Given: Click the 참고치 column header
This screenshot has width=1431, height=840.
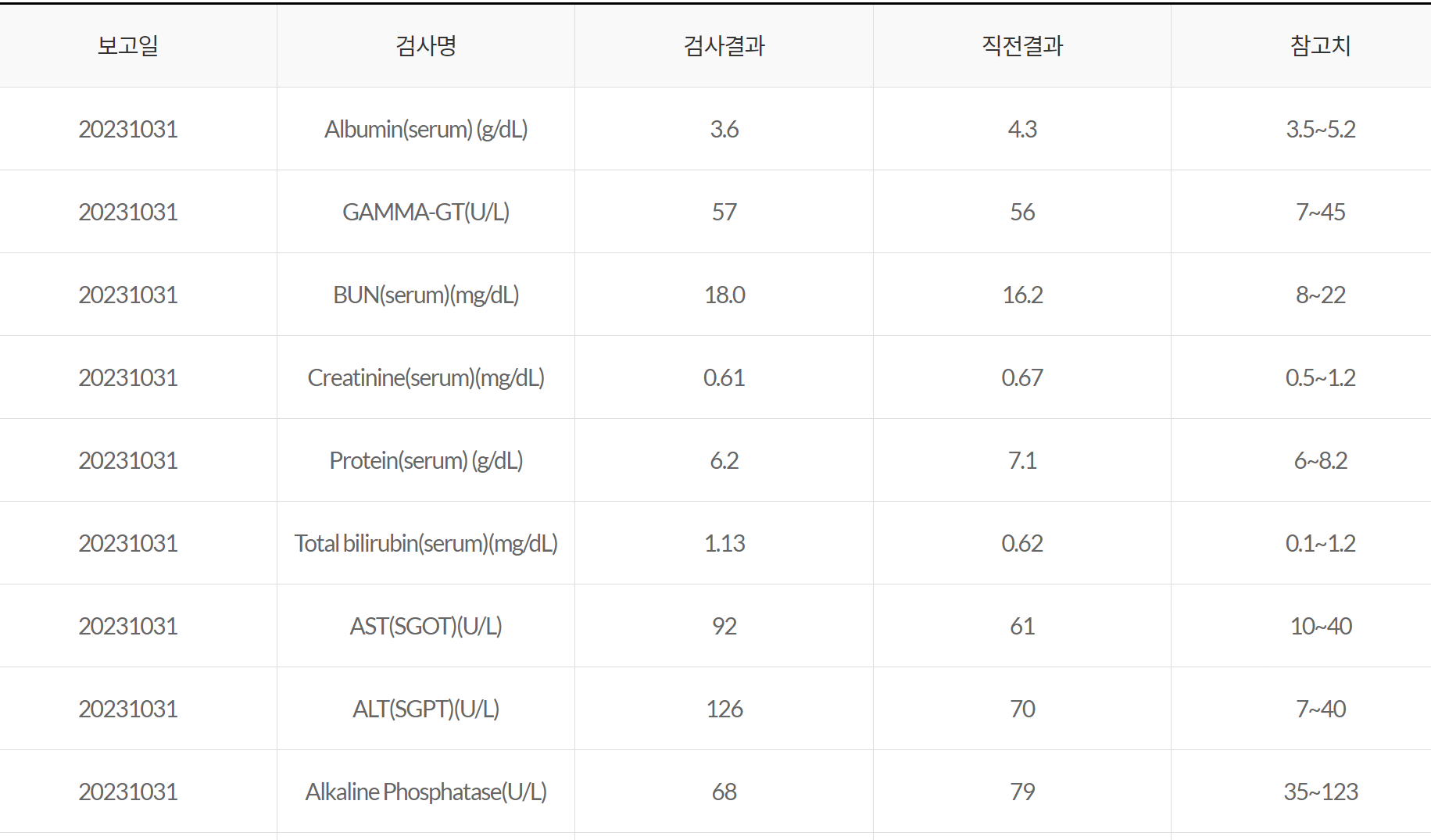Looking at the screenshot, I should point(1321,45).
